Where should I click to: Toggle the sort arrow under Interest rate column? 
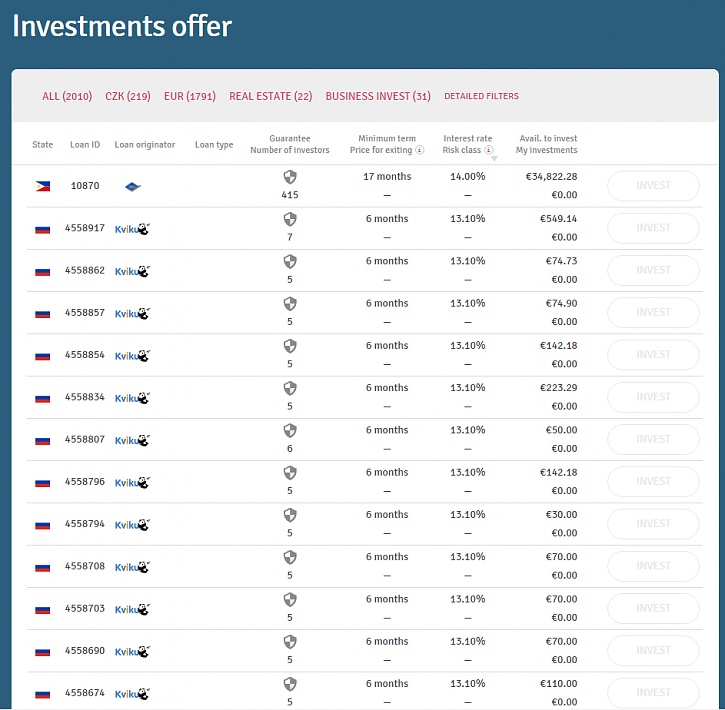(x=494, y=159)
